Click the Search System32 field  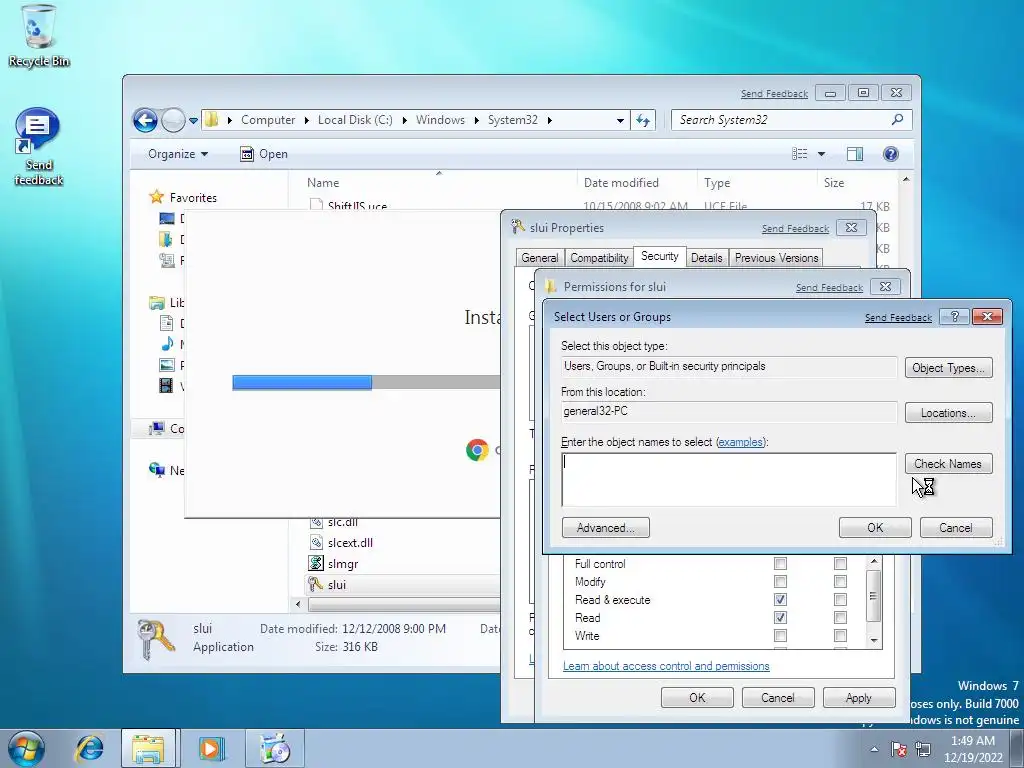tap(791, 120)
